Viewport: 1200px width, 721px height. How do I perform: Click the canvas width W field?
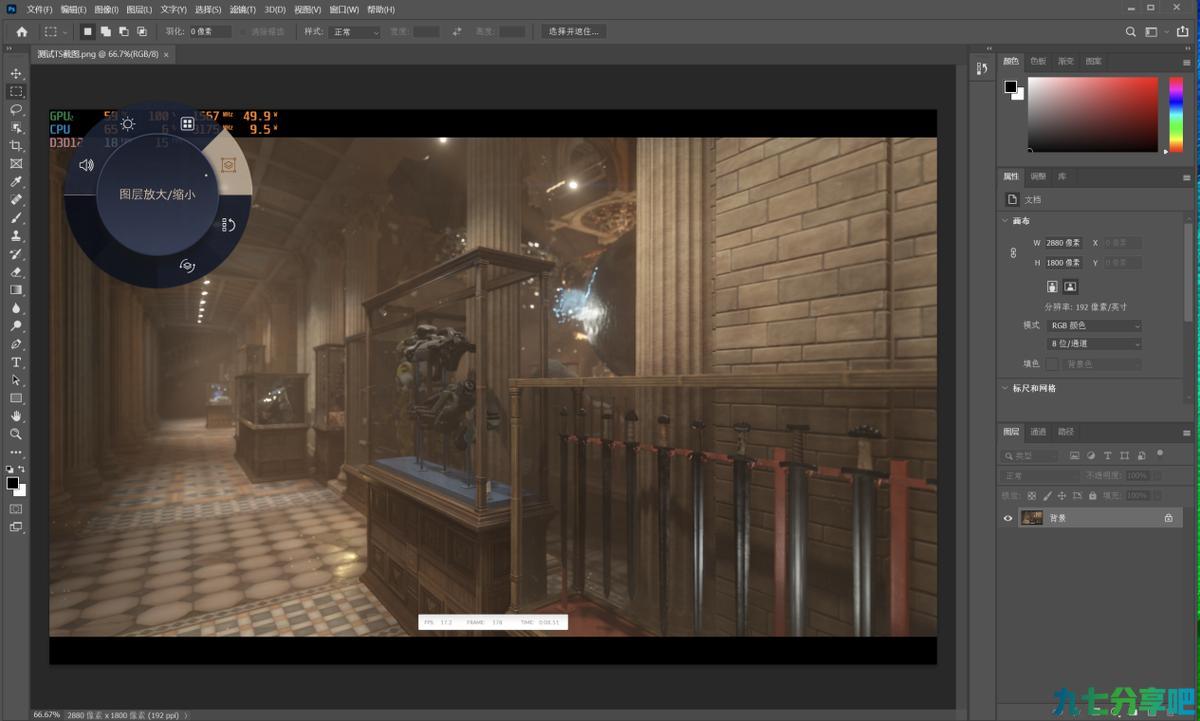(1064, 243)
